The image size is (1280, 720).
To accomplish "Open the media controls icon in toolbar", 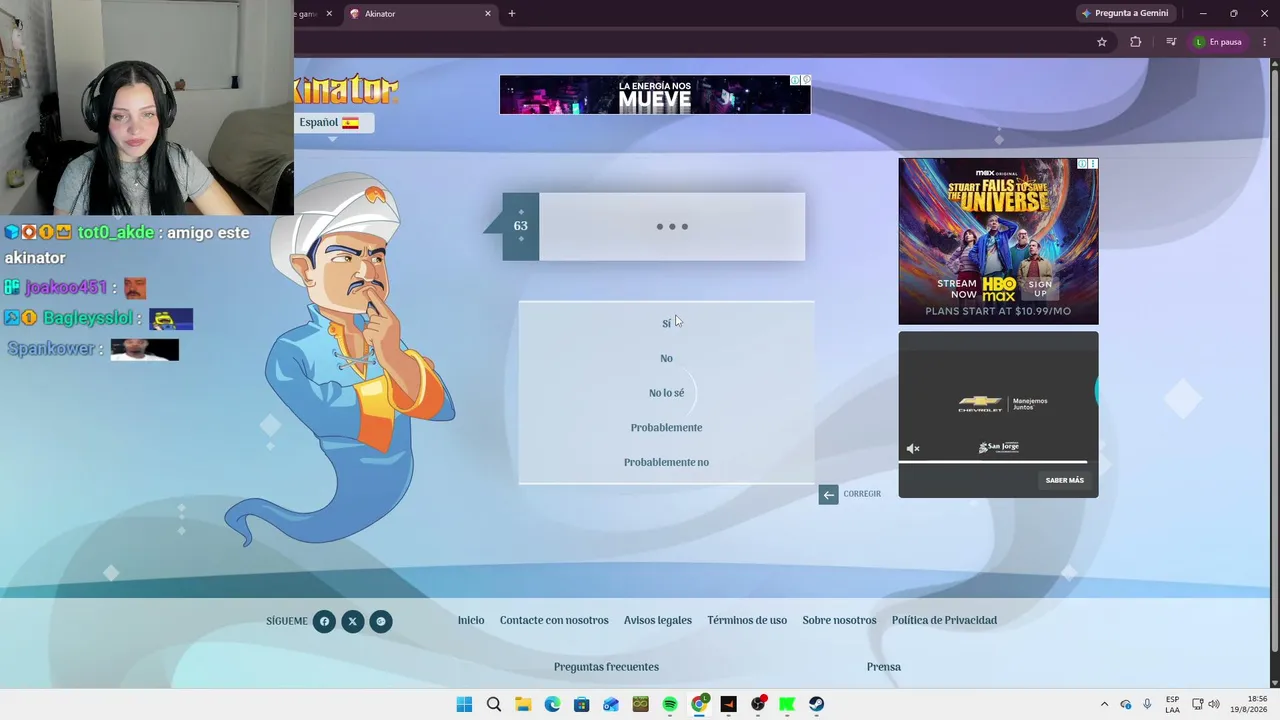I will click(x=1171, y=42).
